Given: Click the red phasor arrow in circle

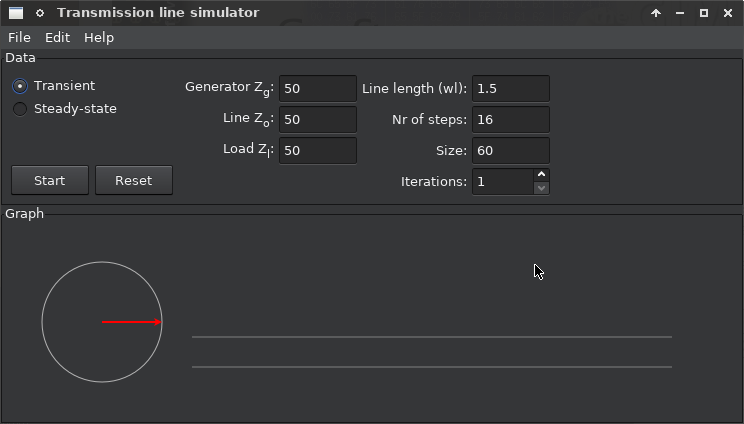Looking at the screenshot, I should tap(132, 322).
